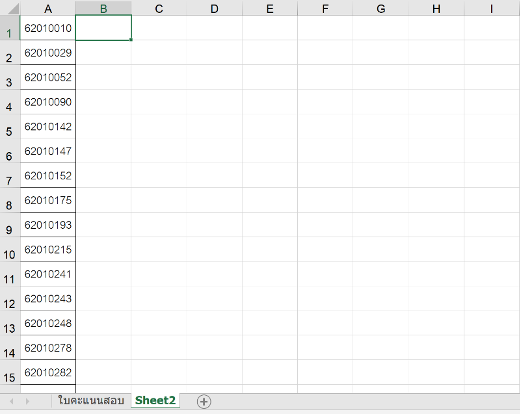Select column A header
Image resolution: width=520 pixels, height=414 pixels.
48,8
